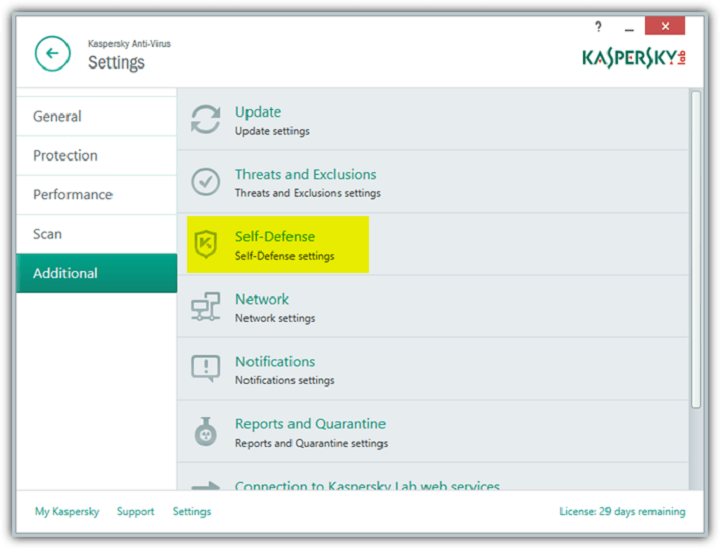The height and width of the screenshot is (548, 720).
Task: Click the My Kaspersky footer link
Action: pyautogui.click(x=67, y=511)
